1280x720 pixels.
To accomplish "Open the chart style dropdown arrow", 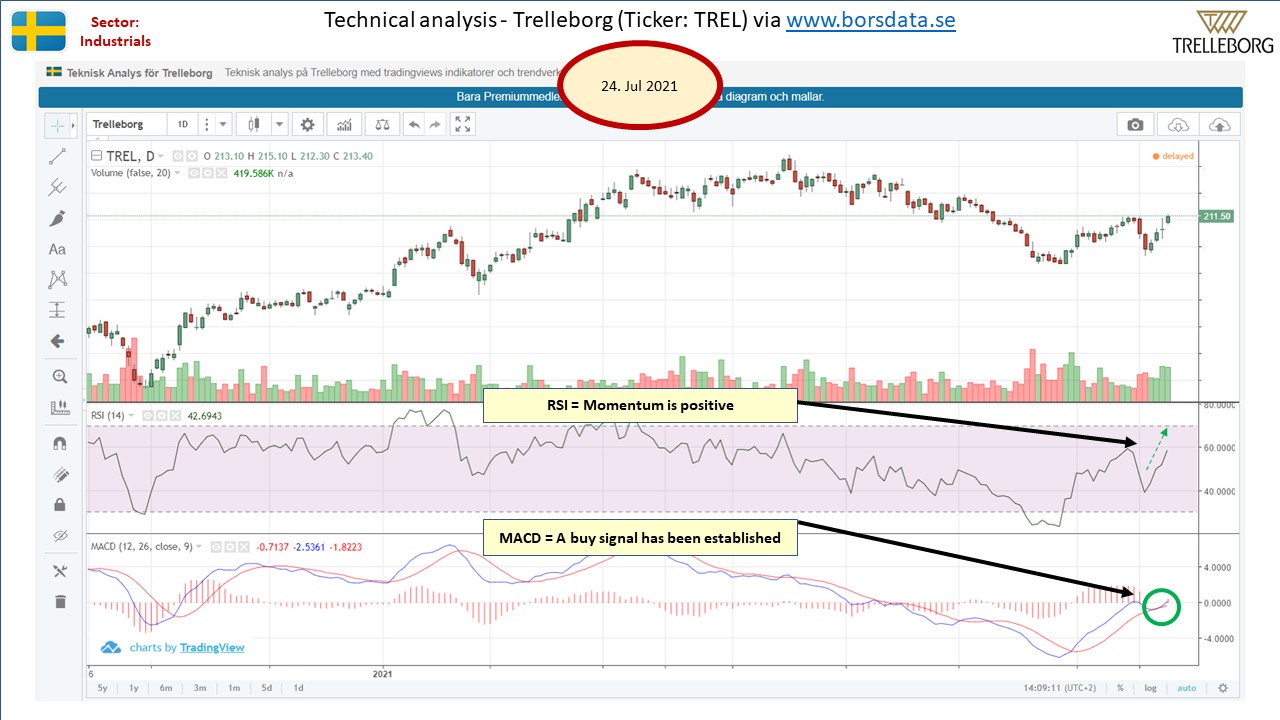I will 280,125.
